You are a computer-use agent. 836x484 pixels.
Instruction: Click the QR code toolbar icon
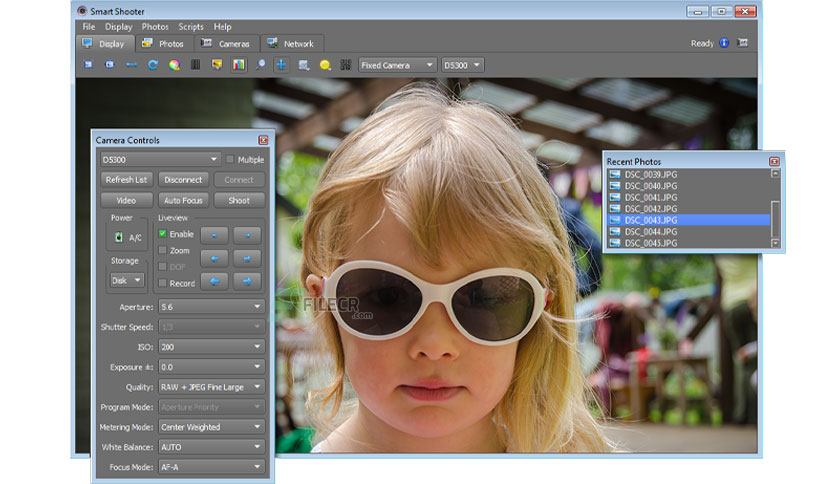(x=345, y=65)
